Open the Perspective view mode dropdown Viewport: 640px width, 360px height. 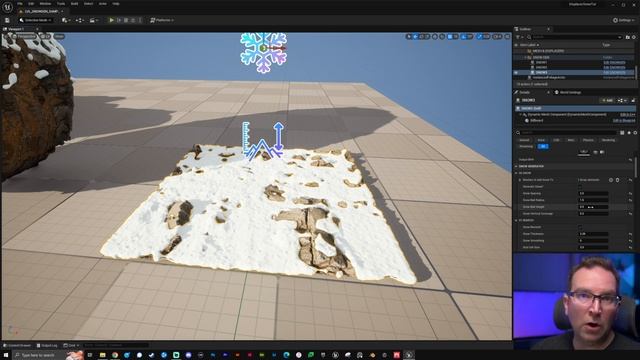pyautogui.click(x=24, y=36)
